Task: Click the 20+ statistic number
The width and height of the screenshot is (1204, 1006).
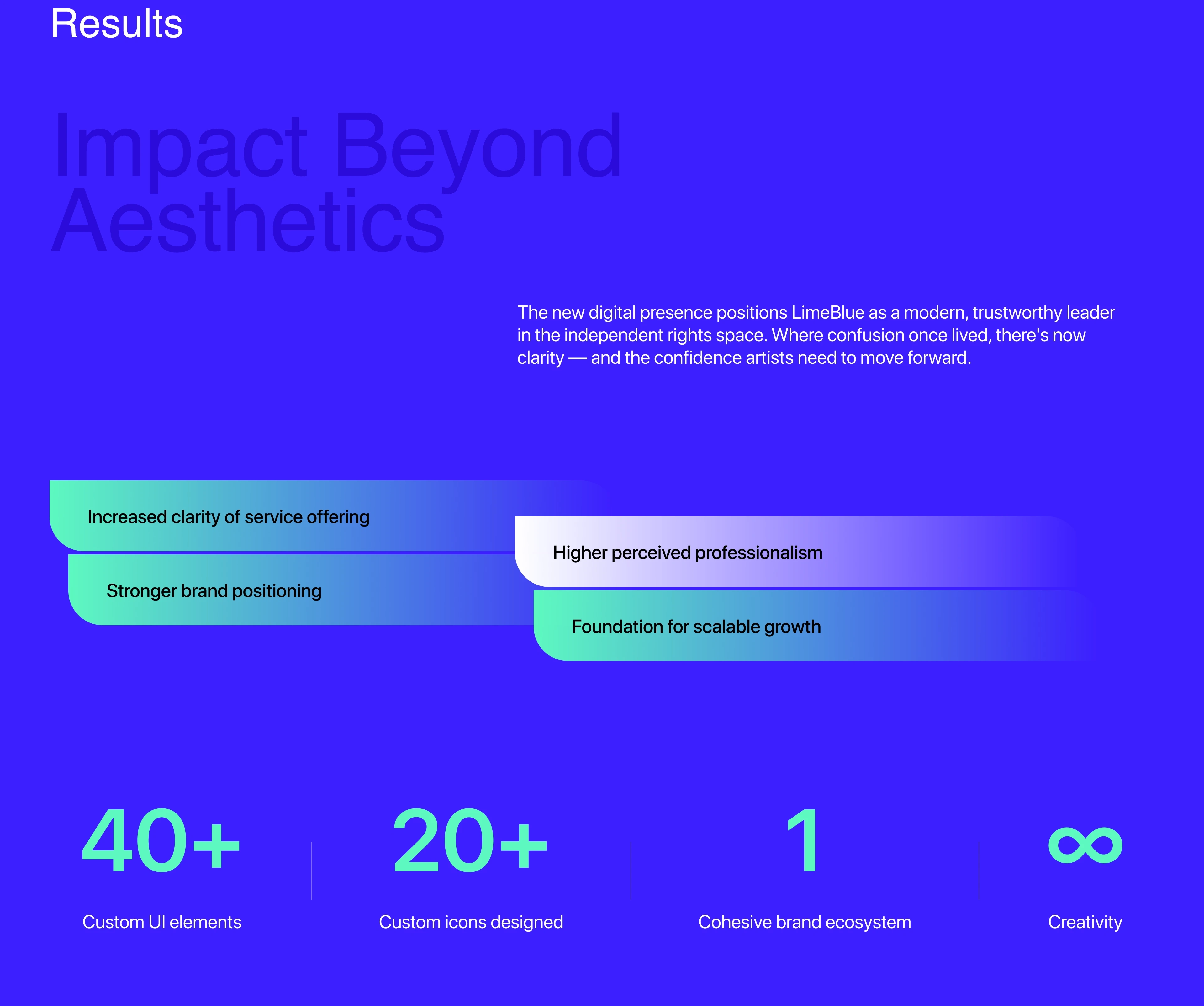Action: click(470, 840)
